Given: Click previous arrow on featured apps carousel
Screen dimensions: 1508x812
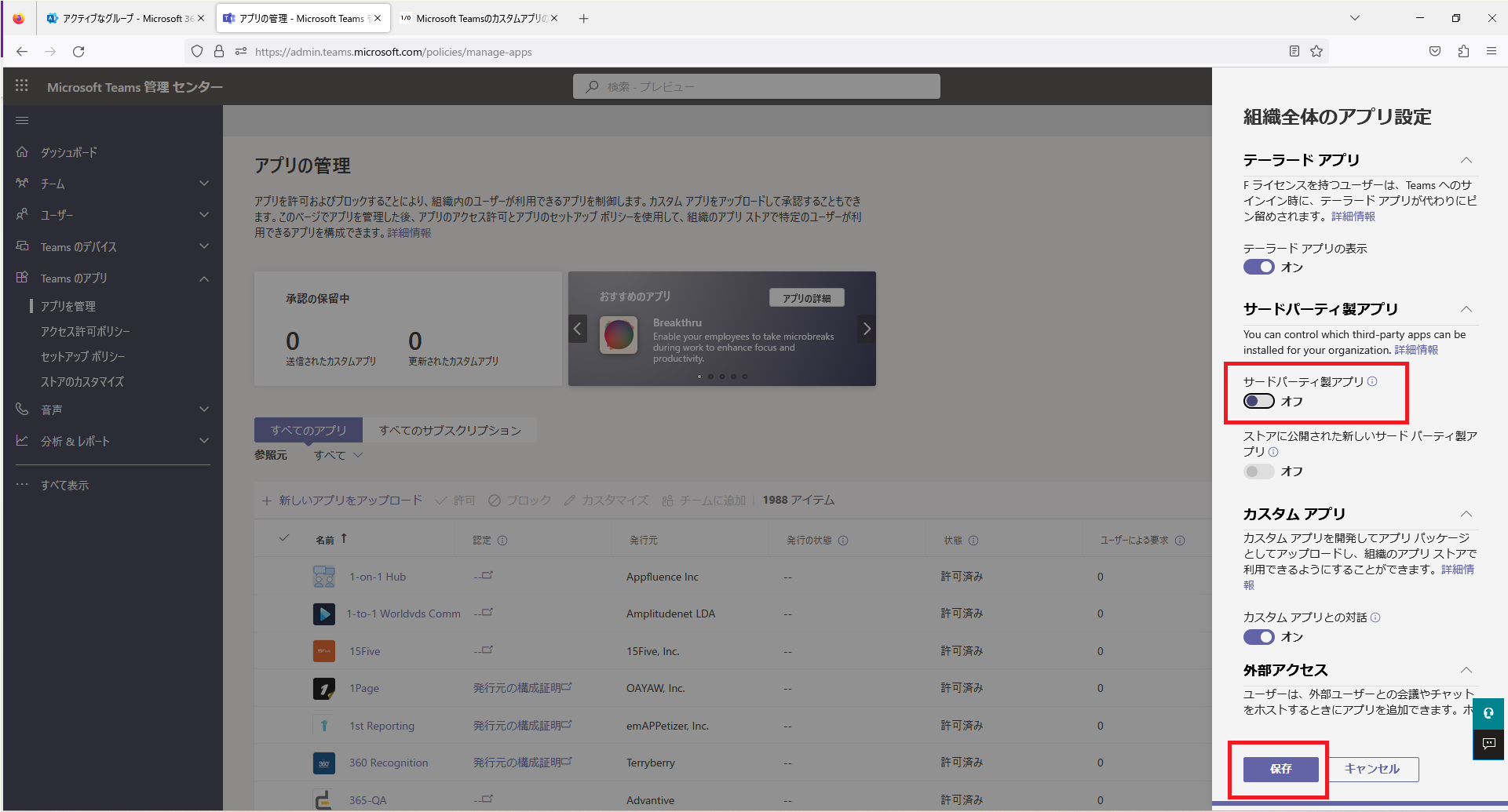Looking at the screenshot, I should [x=578, y=329].
